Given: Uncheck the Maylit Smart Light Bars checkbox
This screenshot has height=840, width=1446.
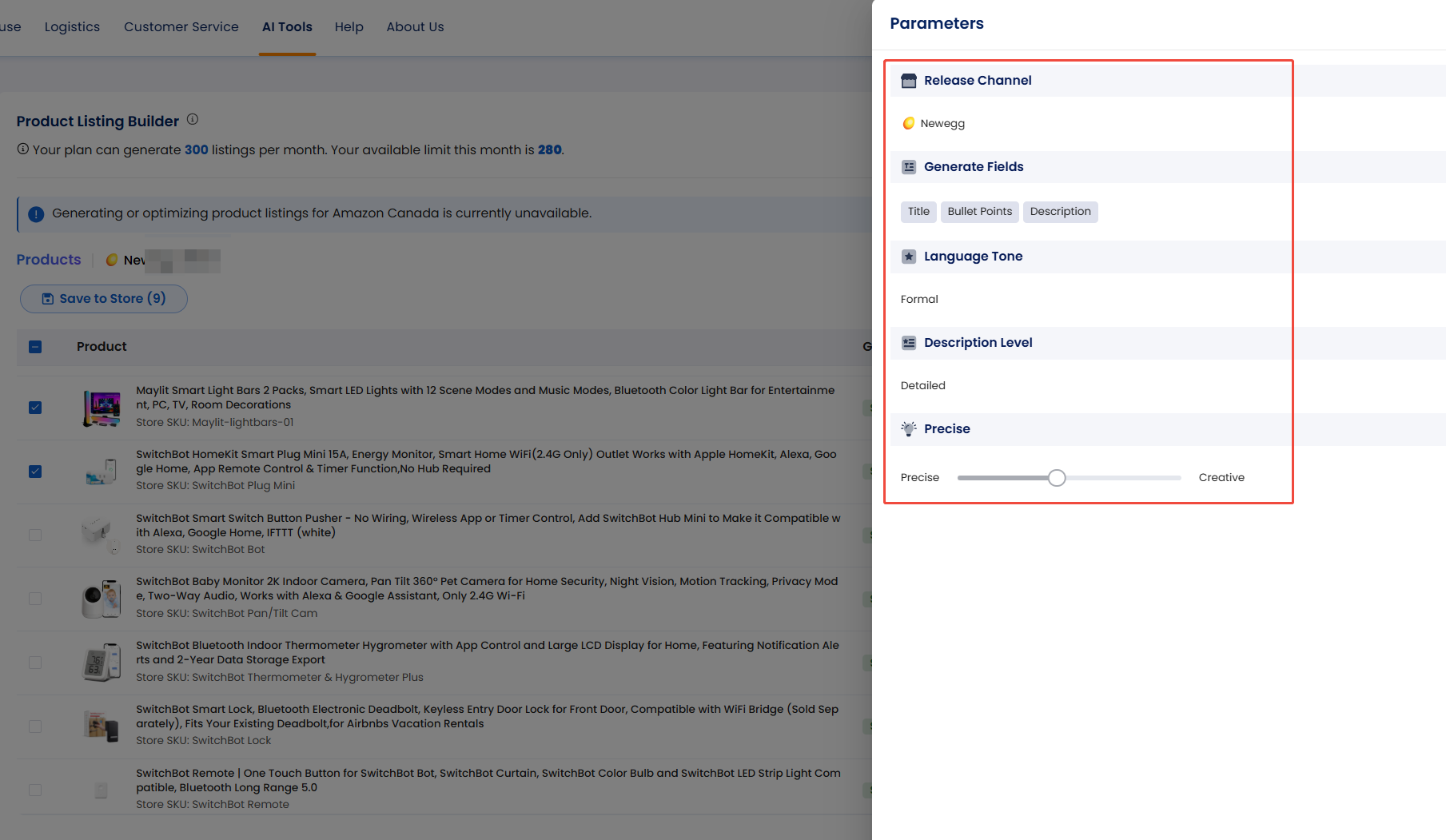Looking at the screenshot, I should pos(35,408).
